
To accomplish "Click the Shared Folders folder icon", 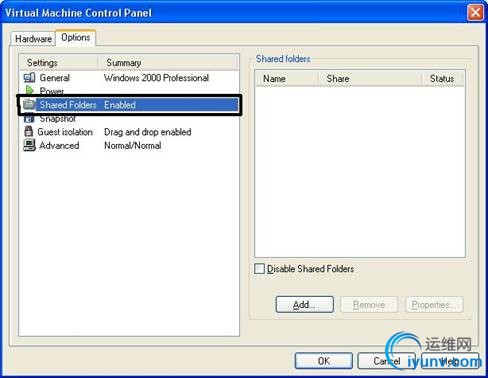I will (x=29, y=104).
